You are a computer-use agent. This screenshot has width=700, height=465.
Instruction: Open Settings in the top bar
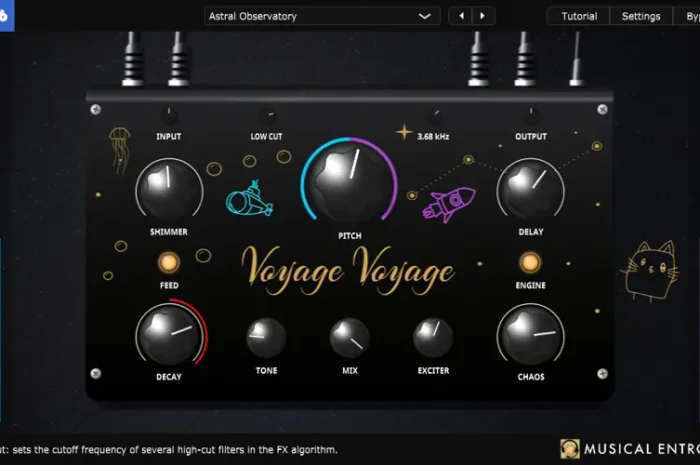click(641, 17)
